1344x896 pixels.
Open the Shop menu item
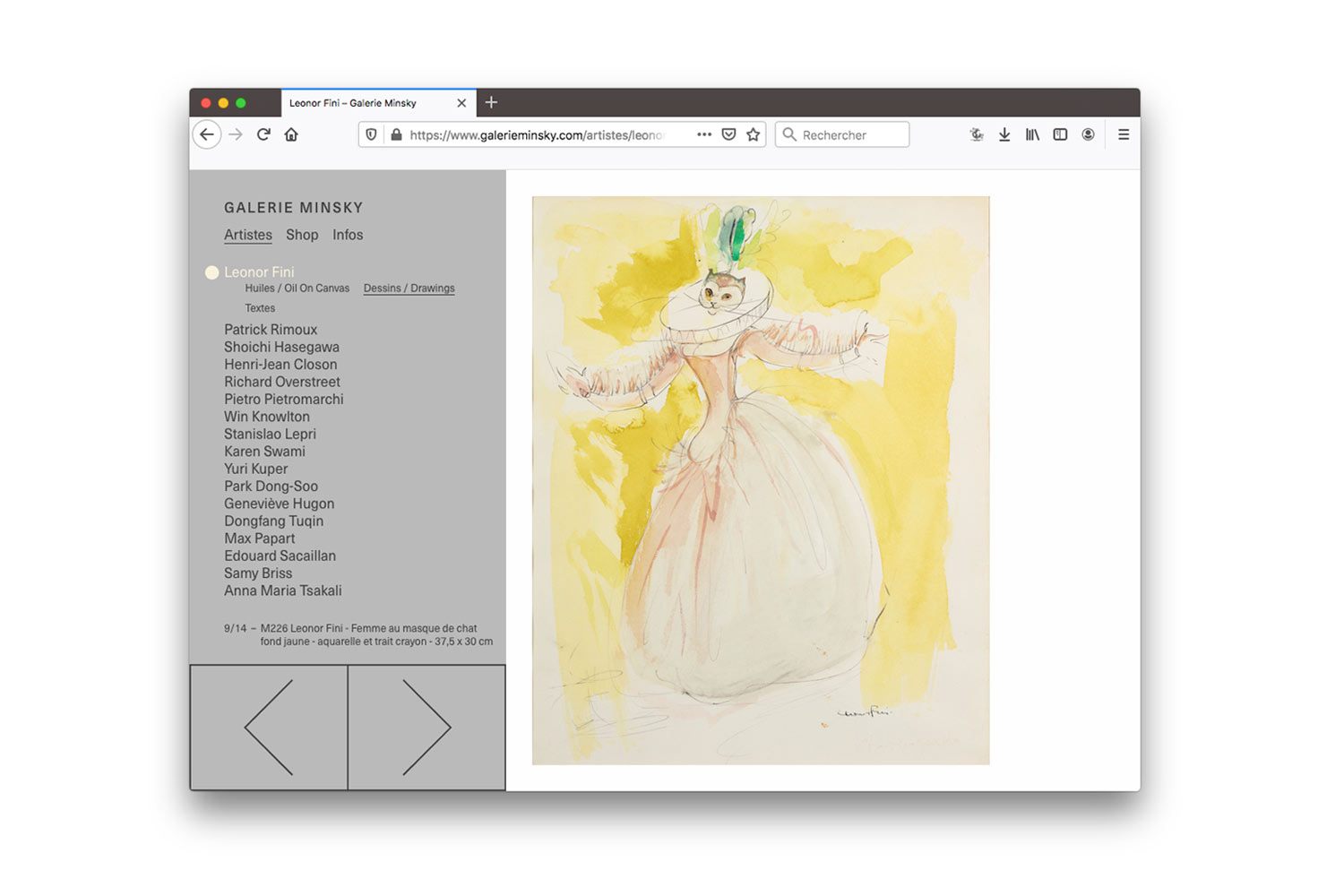tap(302, 235)
